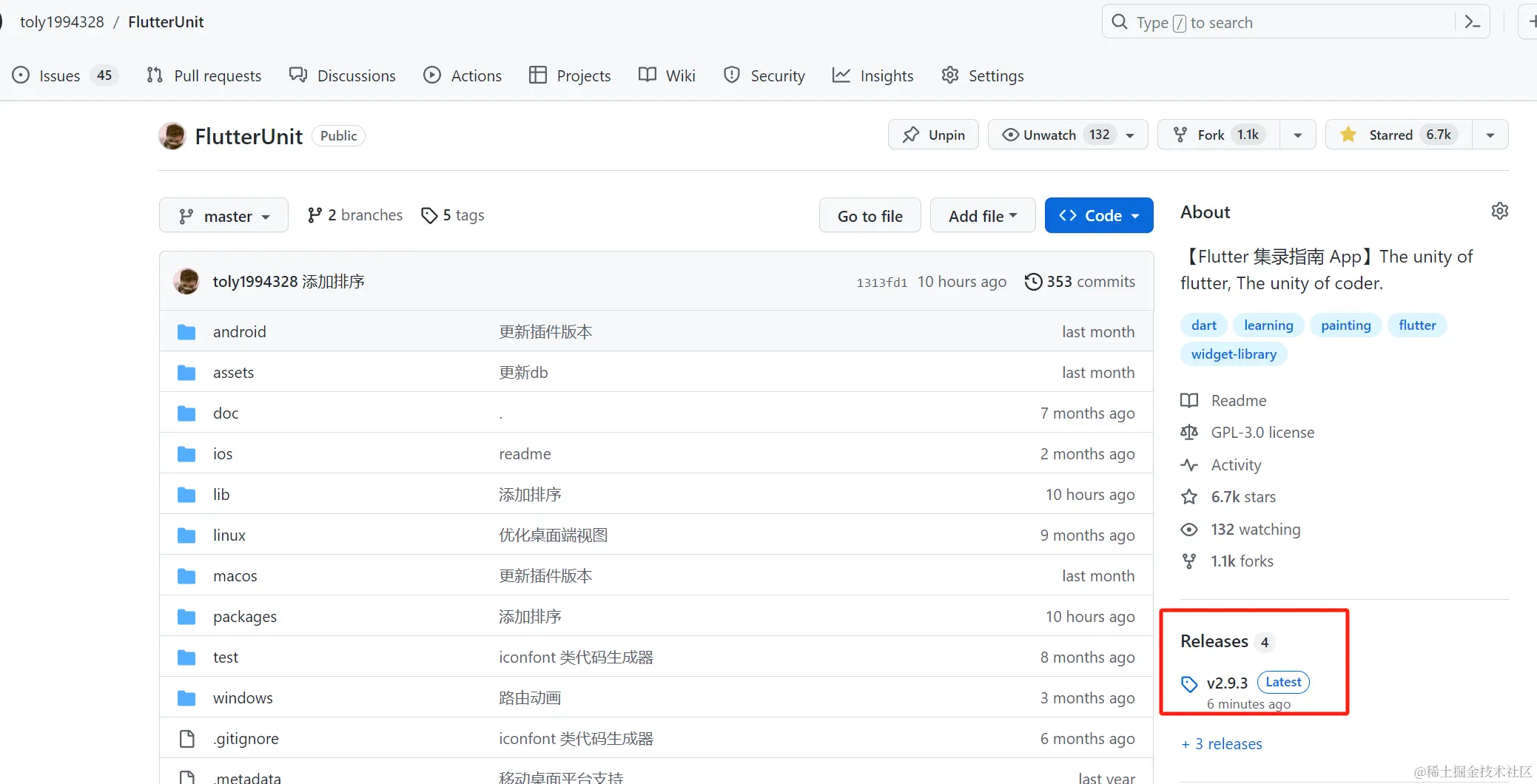Open the Activity link

1221,465
